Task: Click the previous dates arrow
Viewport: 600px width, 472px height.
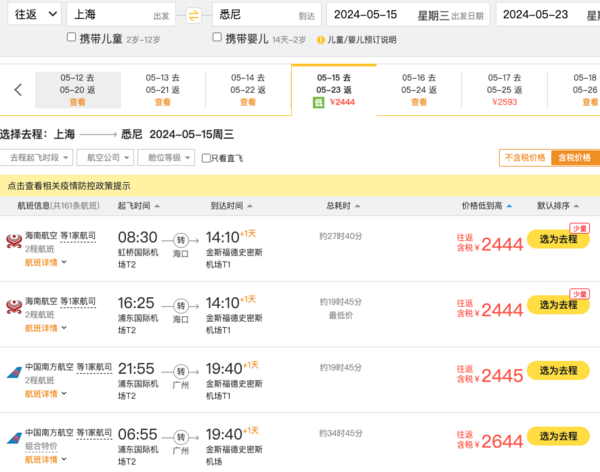Action: 18,90
